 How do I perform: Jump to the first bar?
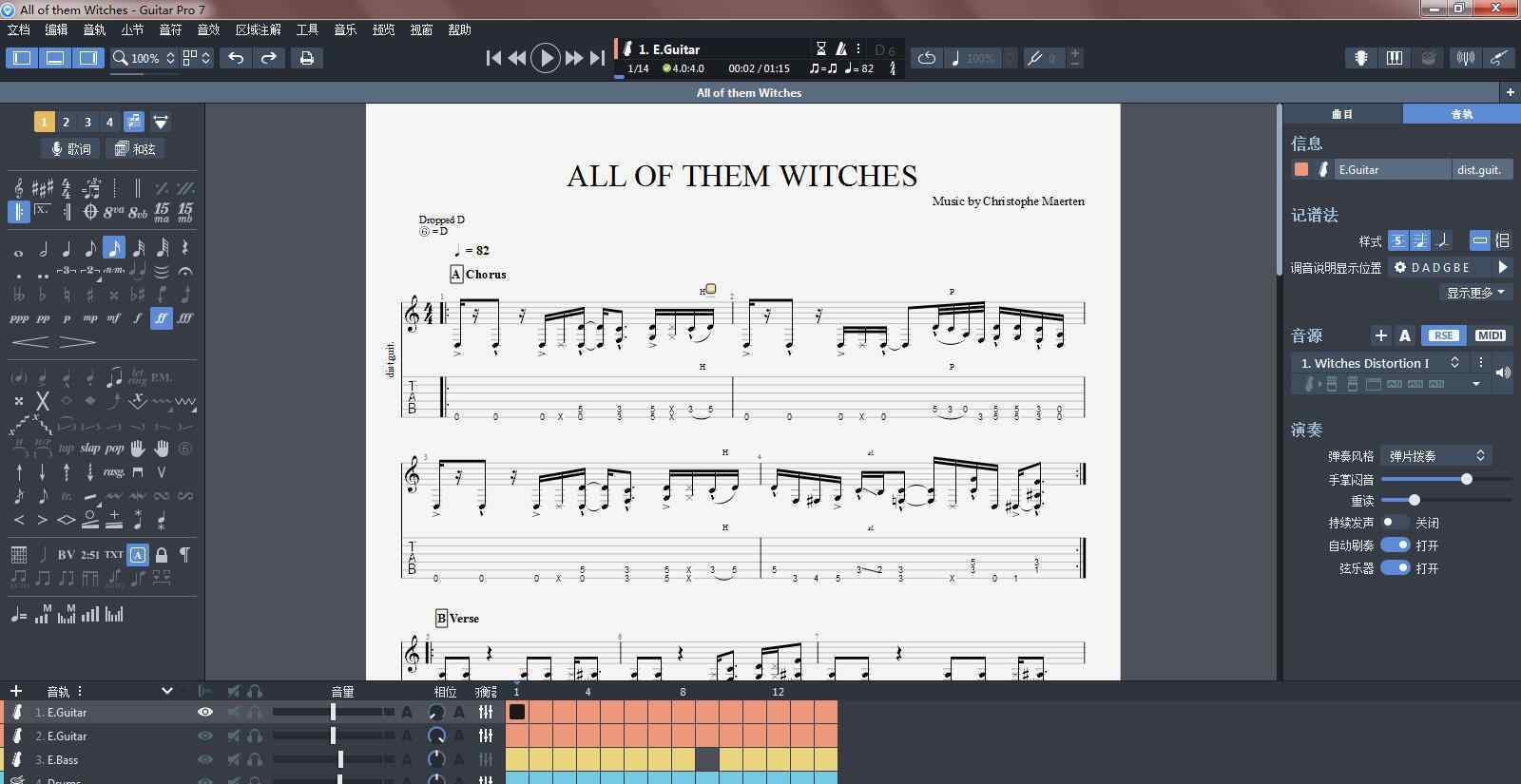(x=493, y=58)
